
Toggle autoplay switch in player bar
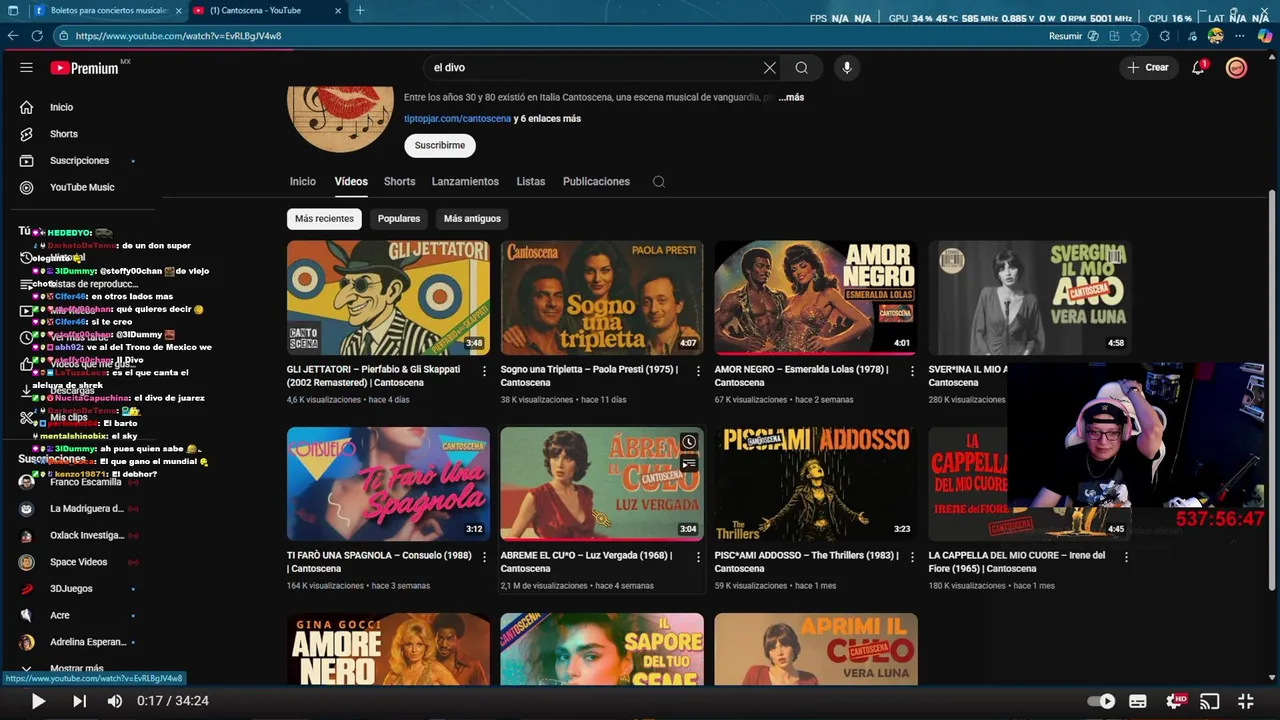(x=1101, y=701)
